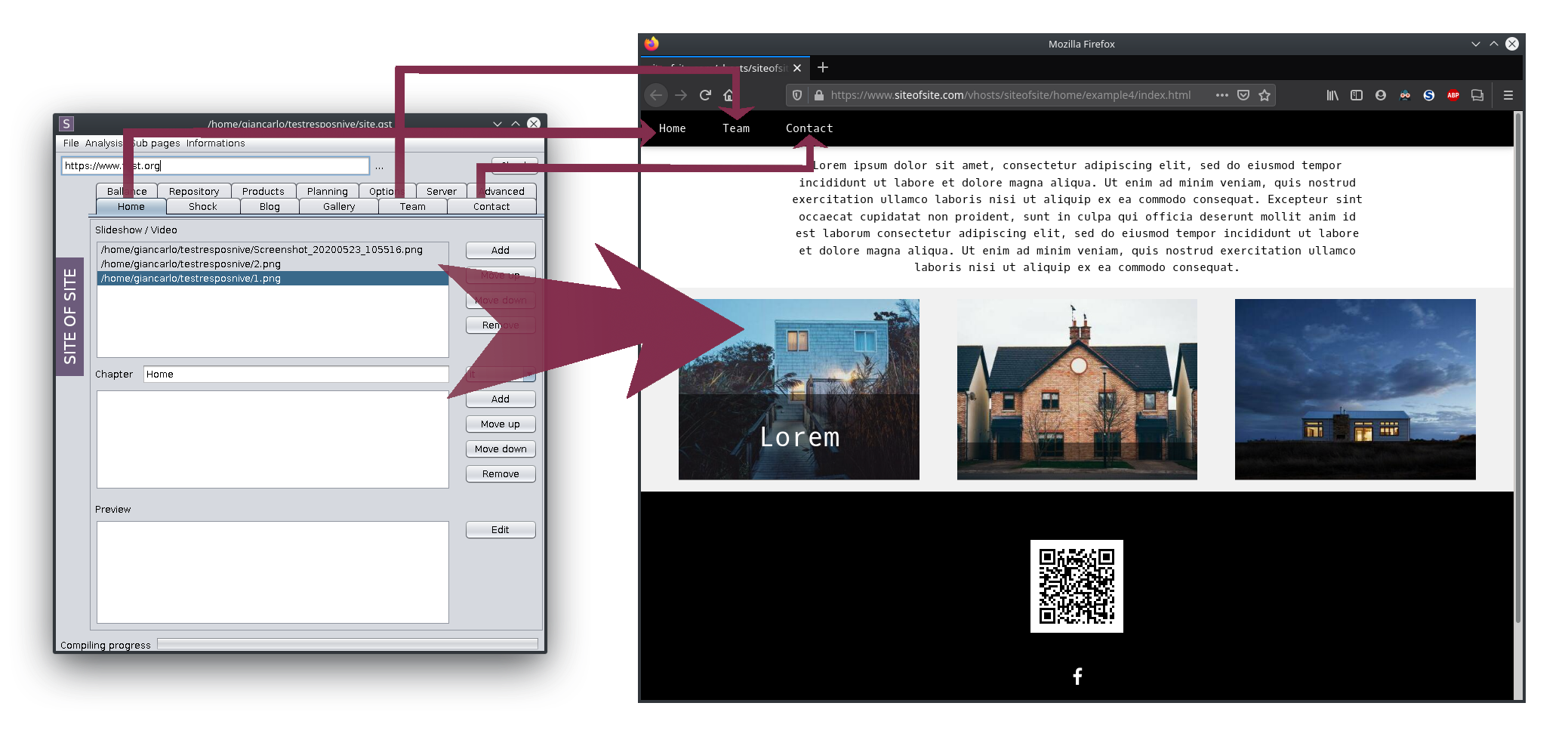Open the File menu
The image size is (1568, 743).
71,143
